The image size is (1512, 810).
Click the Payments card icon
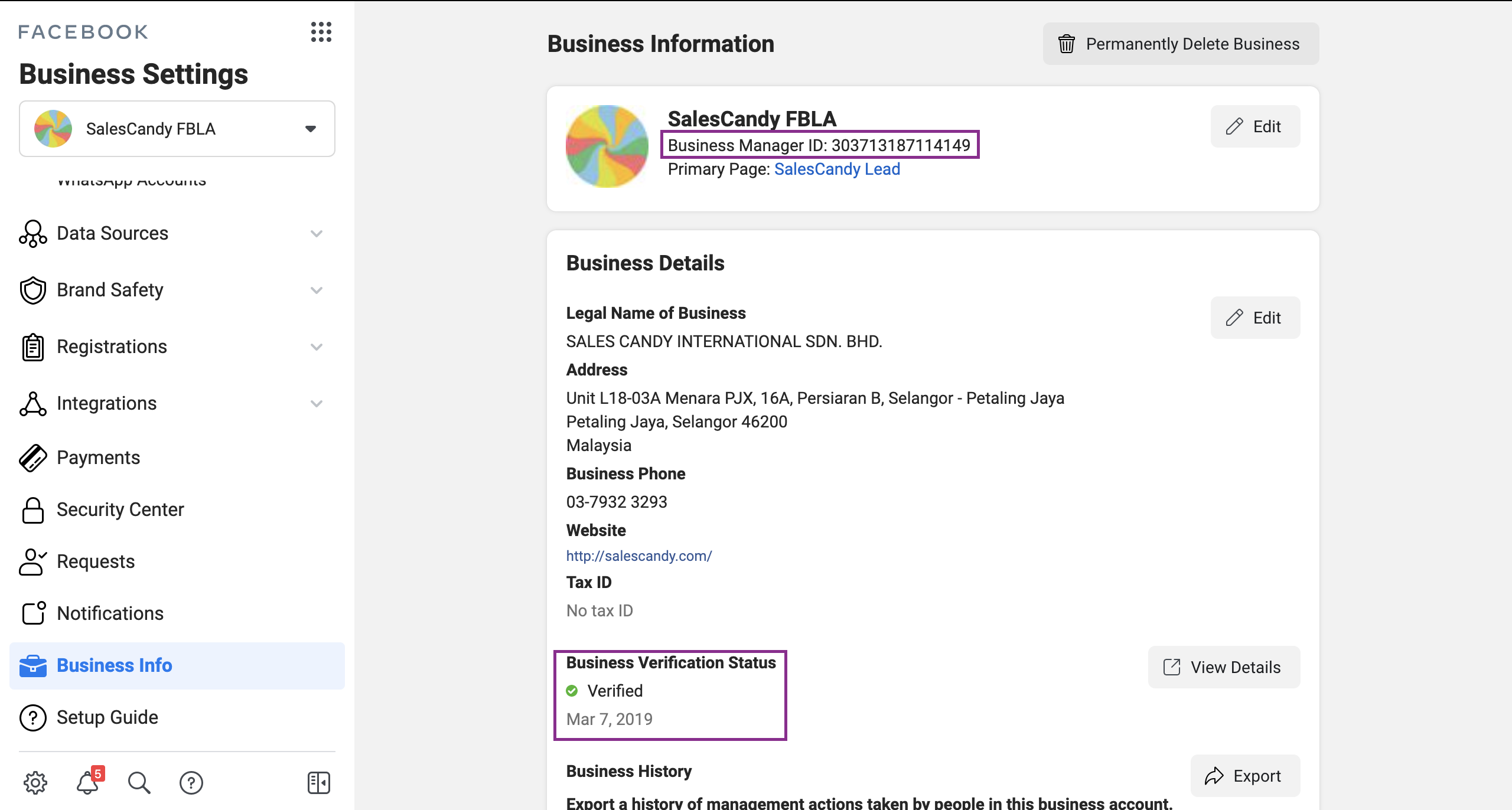pos(33,458)
